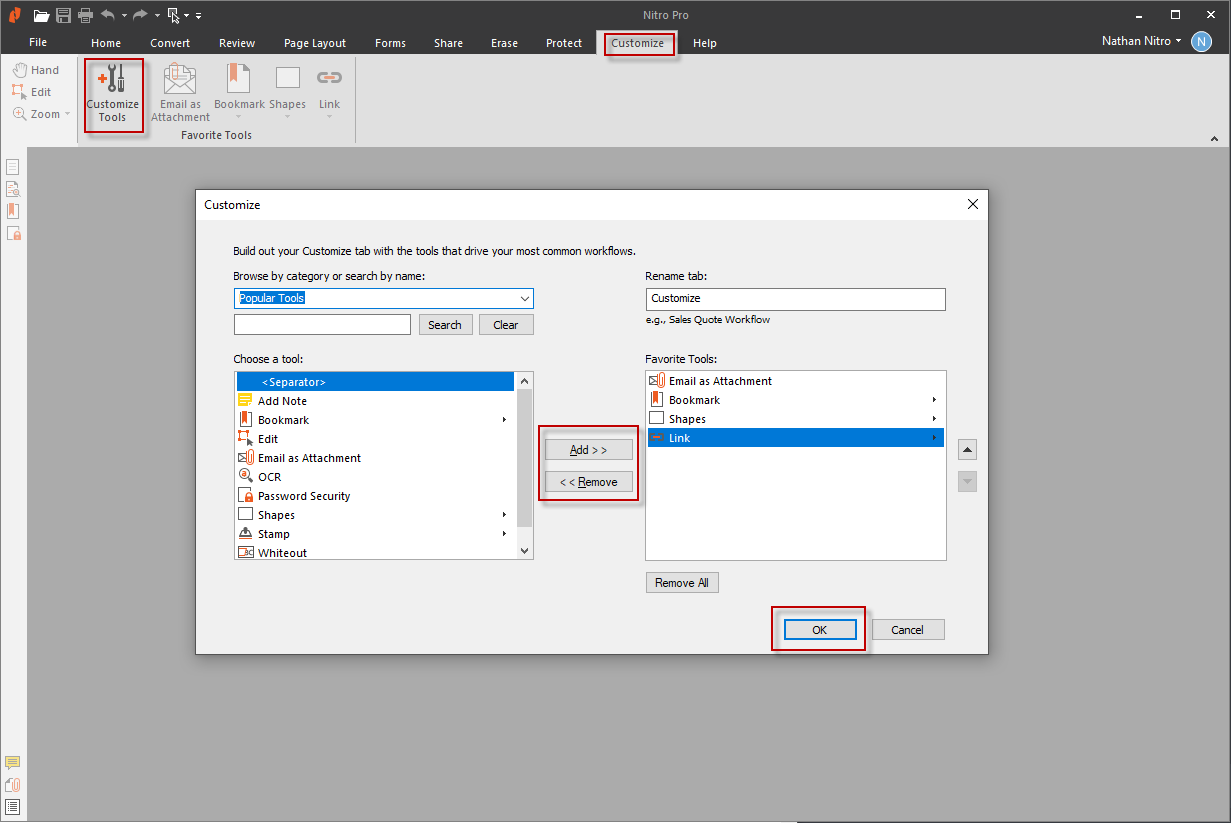
Task: Save the document using the Save icon
Action: pos(62,15)
